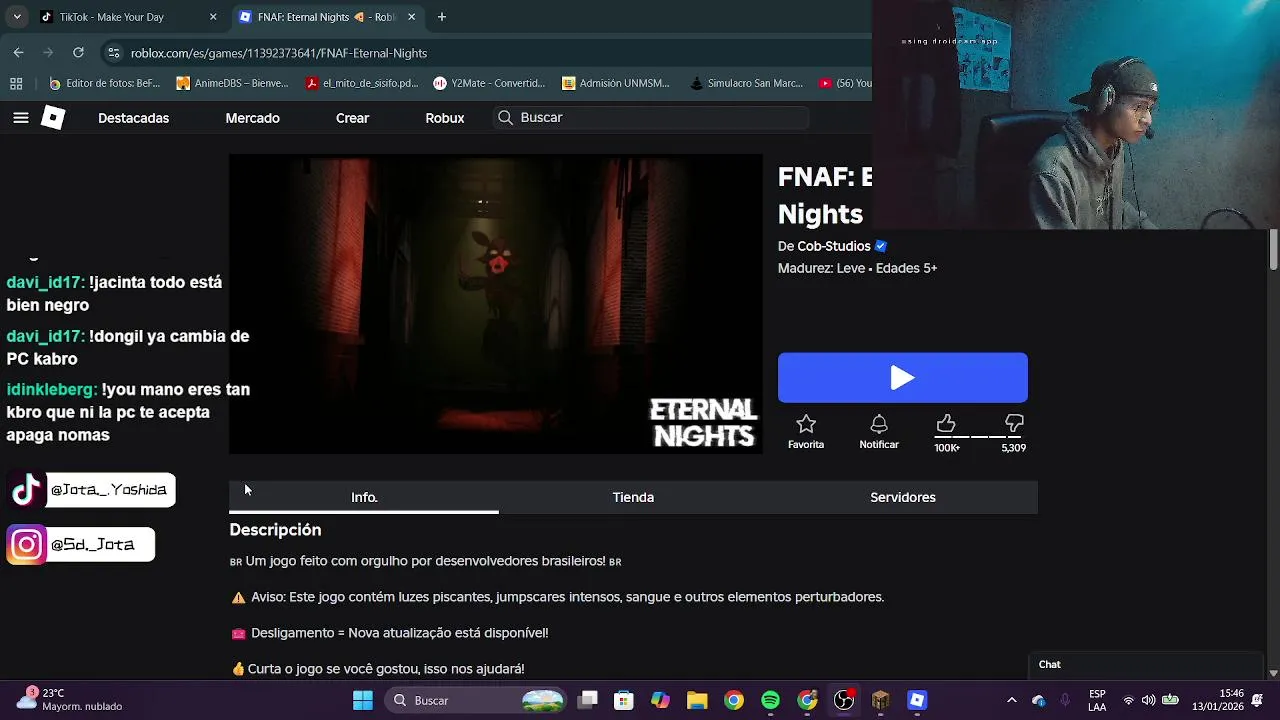Viewport: 1280px width, 720px height.
Task: Switch ESP LAA keyboard language
Action: (1097, 700)
